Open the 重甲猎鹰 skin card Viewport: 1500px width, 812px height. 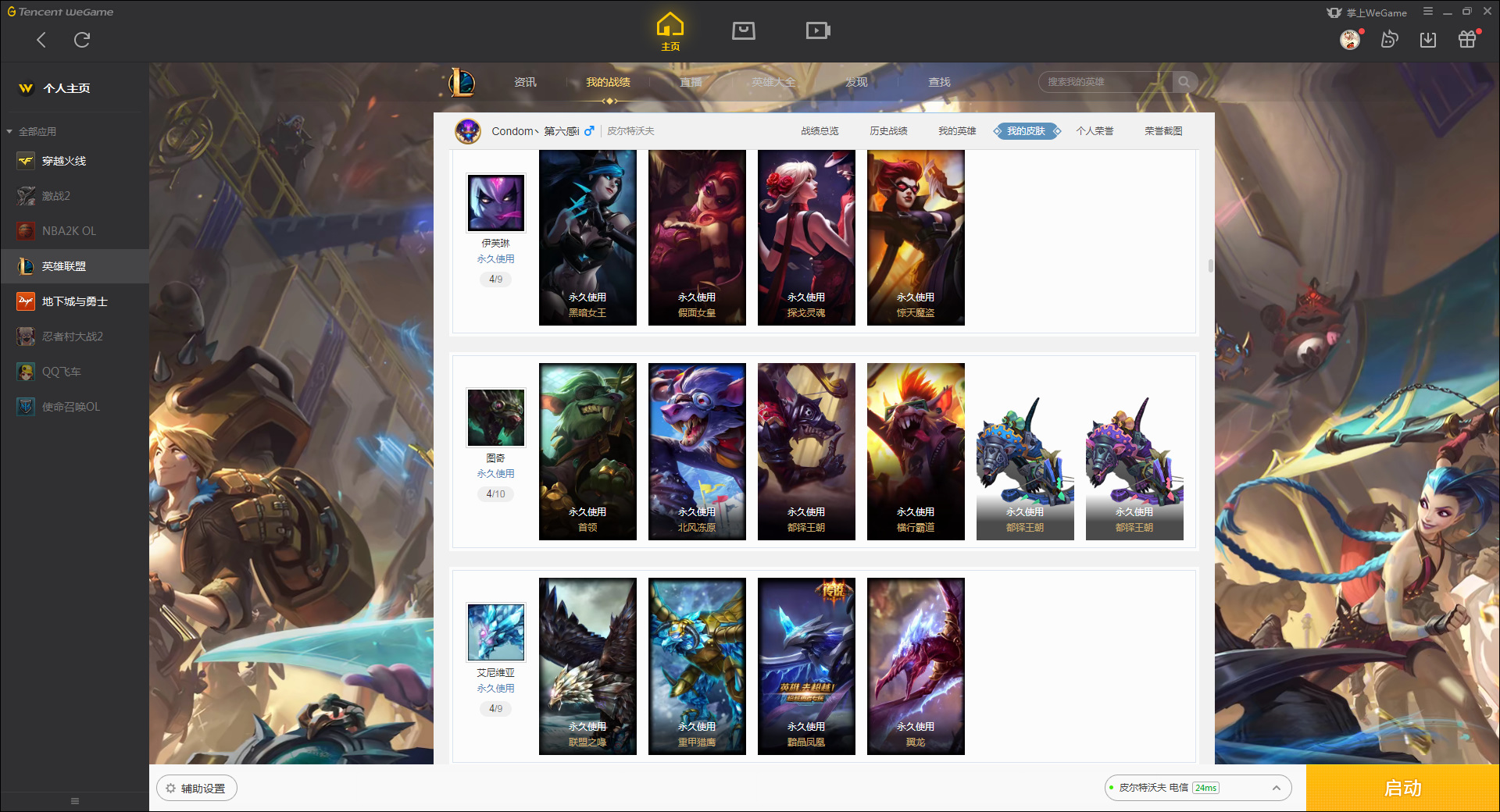pos(697,666)
